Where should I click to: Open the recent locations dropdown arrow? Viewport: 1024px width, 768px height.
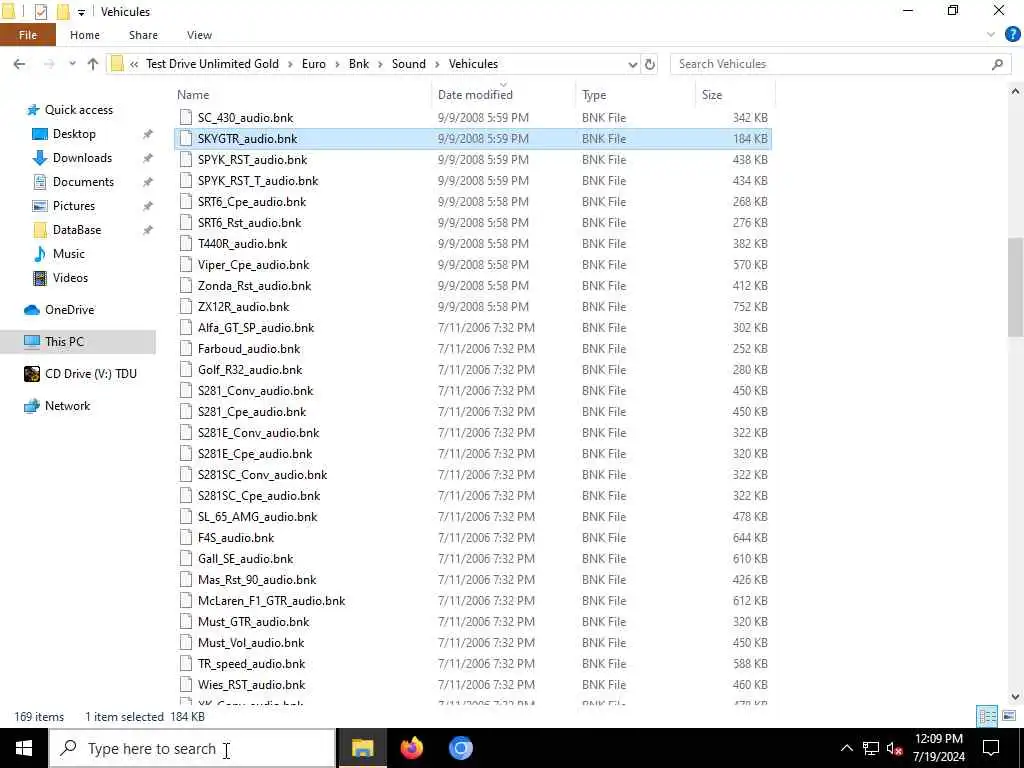tap(72, 64)
